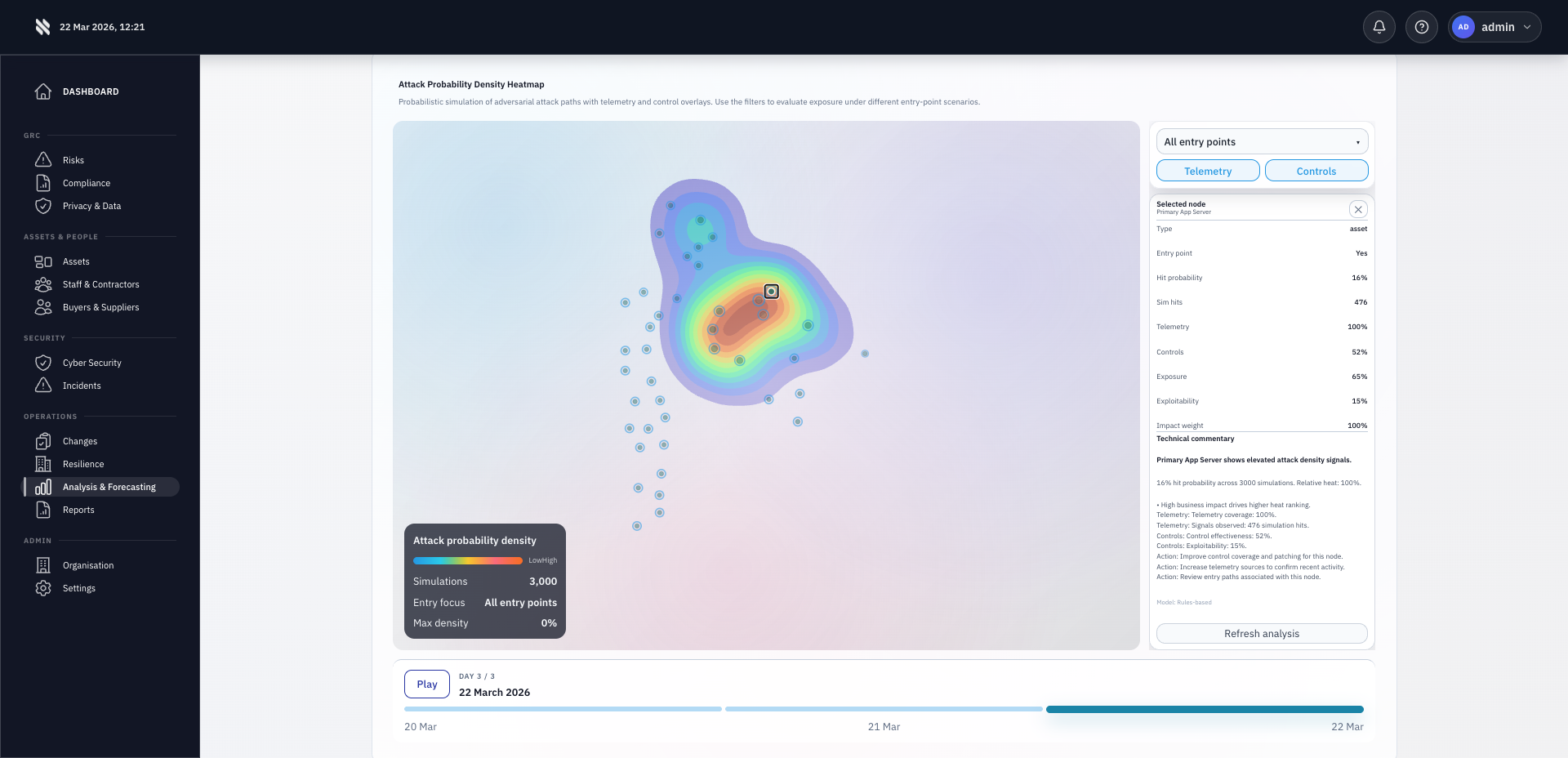This screenshot has height=758, width=1568.
Task: Open the All entry points dropdown
Action: click(1262, 141)
